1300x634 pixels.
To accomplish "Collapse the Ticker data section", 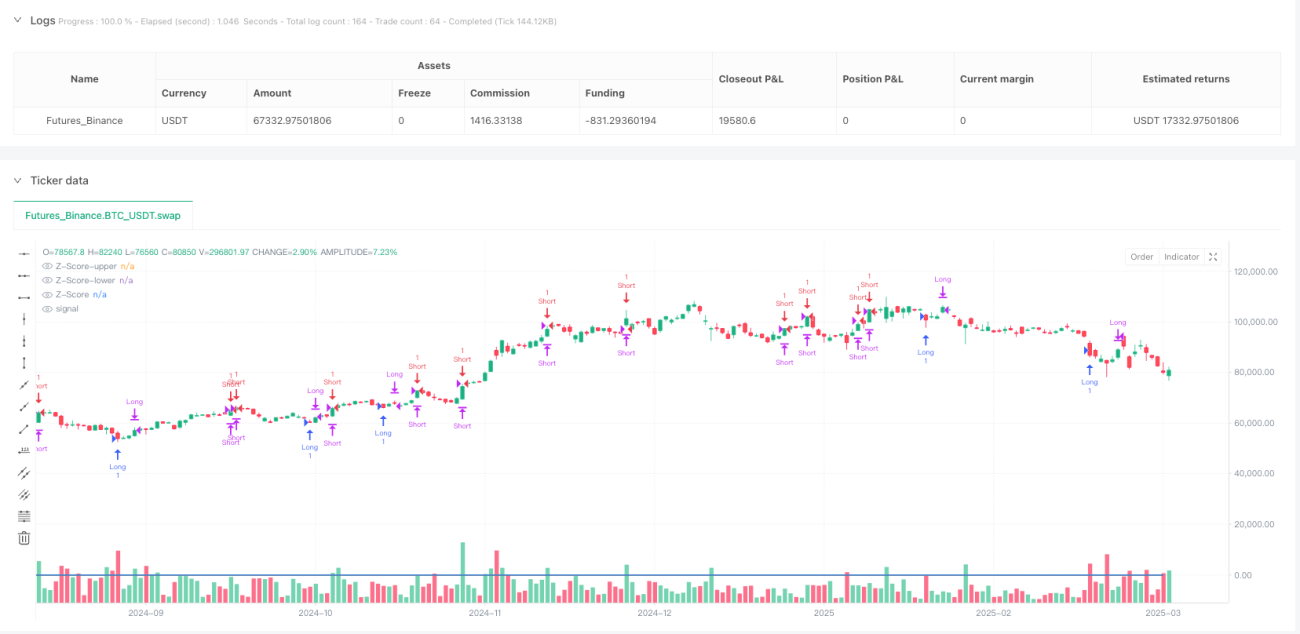I will [x=17, y=180].
